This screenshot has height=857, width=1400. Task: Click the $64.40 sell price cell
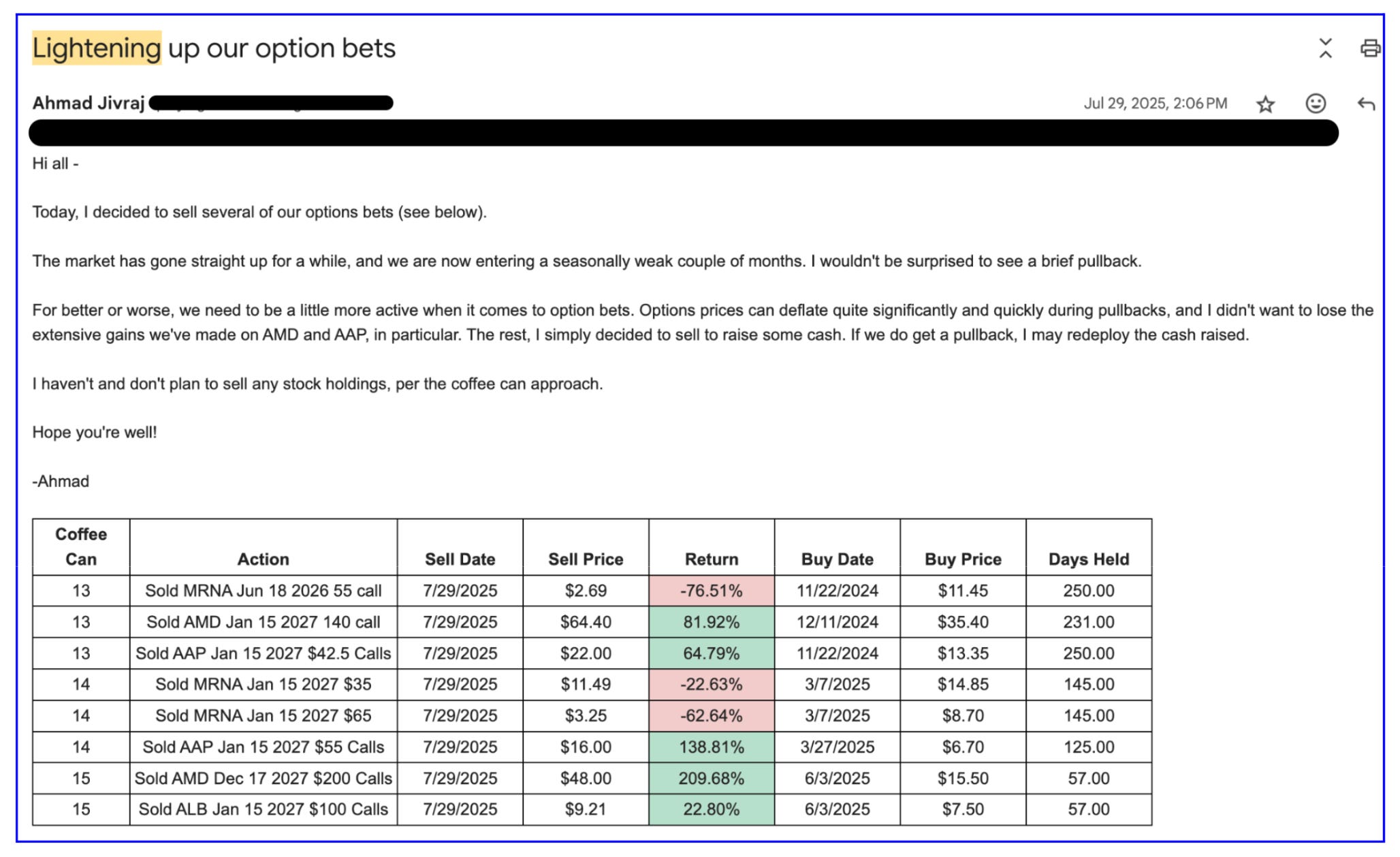click(x=586, y=622)
